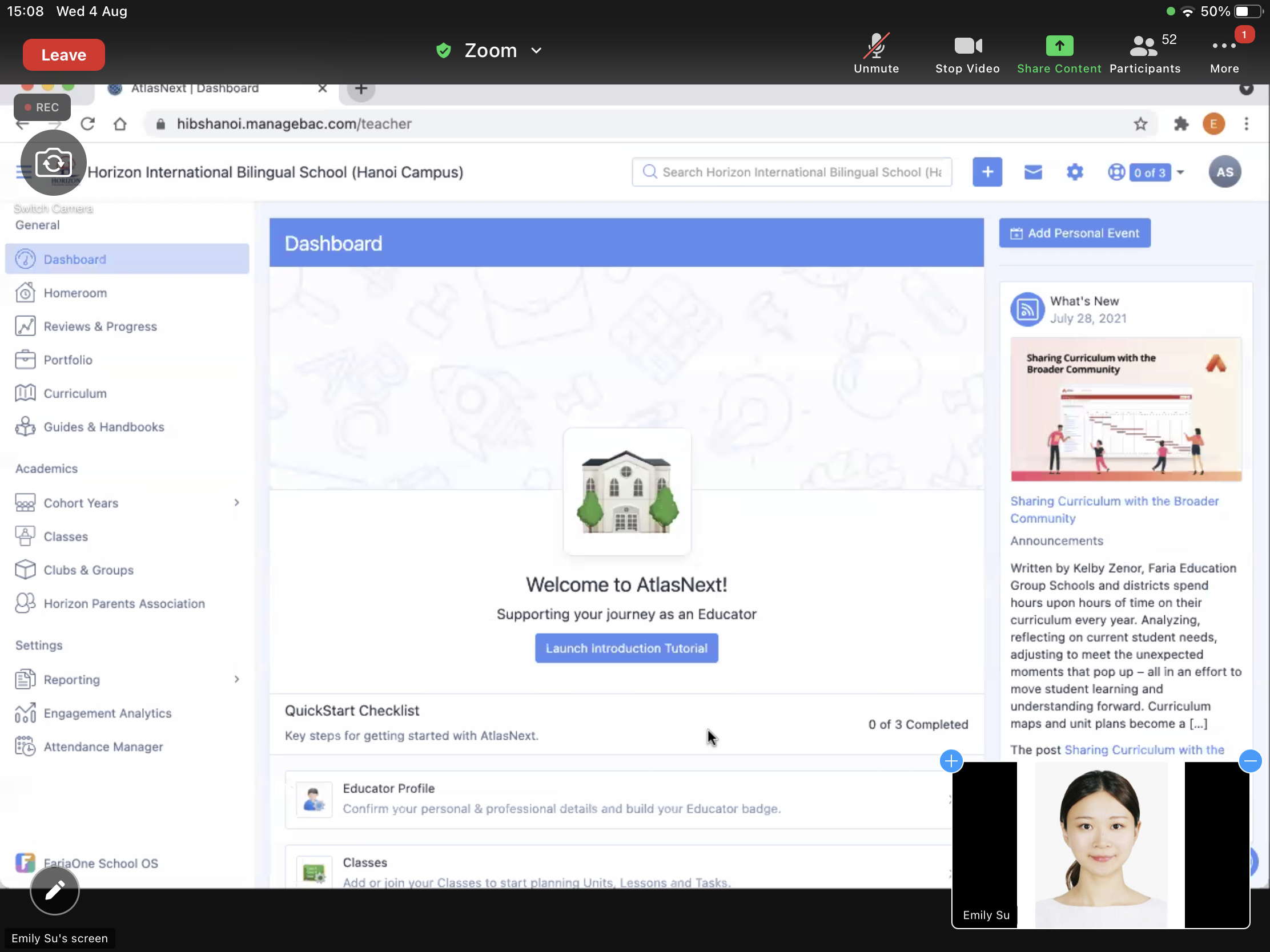Click What's New feed icon

pyautogui.click(x=1027, y=309)
